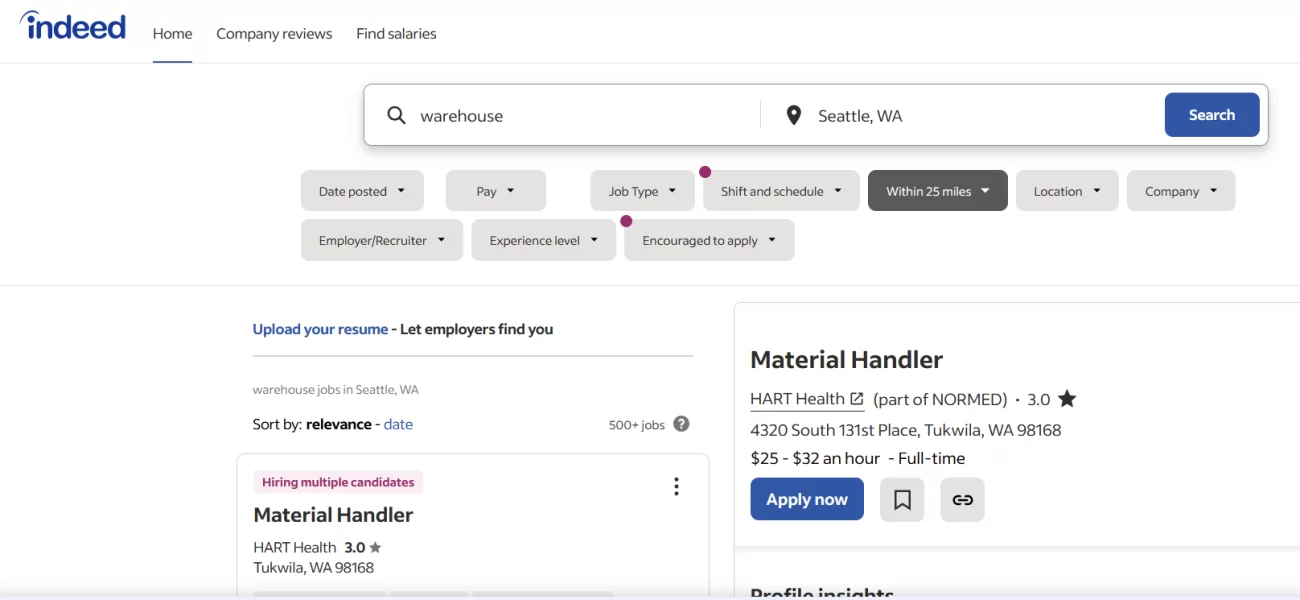Switch to the Find salaries tab

(396, 34)
